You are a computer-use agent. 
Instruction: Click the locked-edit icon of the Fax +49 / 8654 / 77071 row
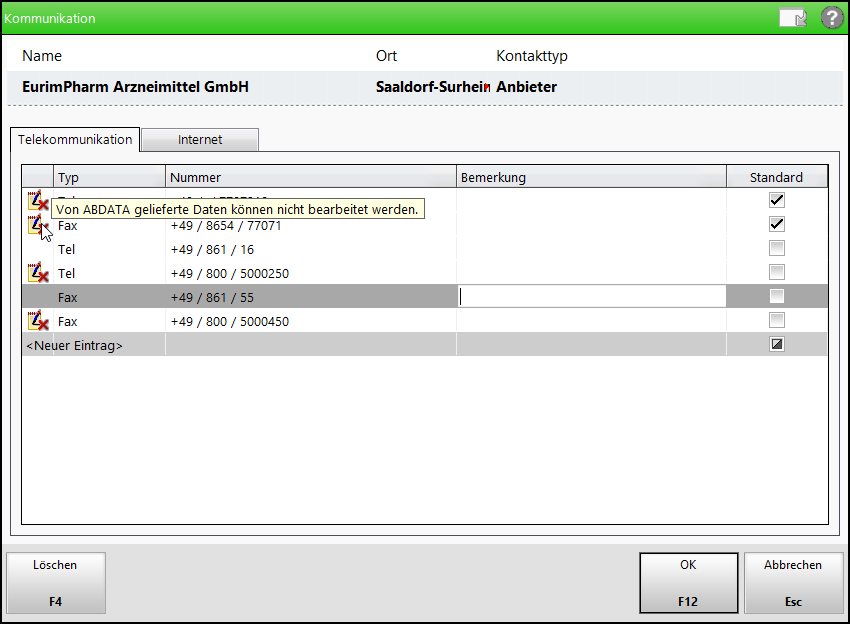click(x=38, y=224)
